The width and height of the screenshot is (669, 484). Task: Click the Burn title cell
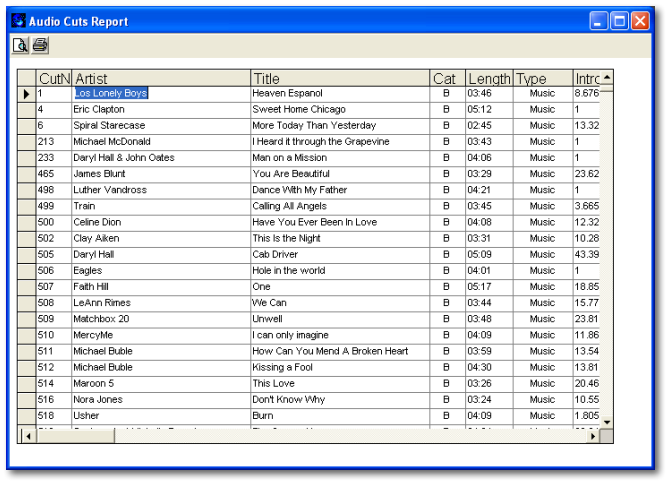(340, 416)
